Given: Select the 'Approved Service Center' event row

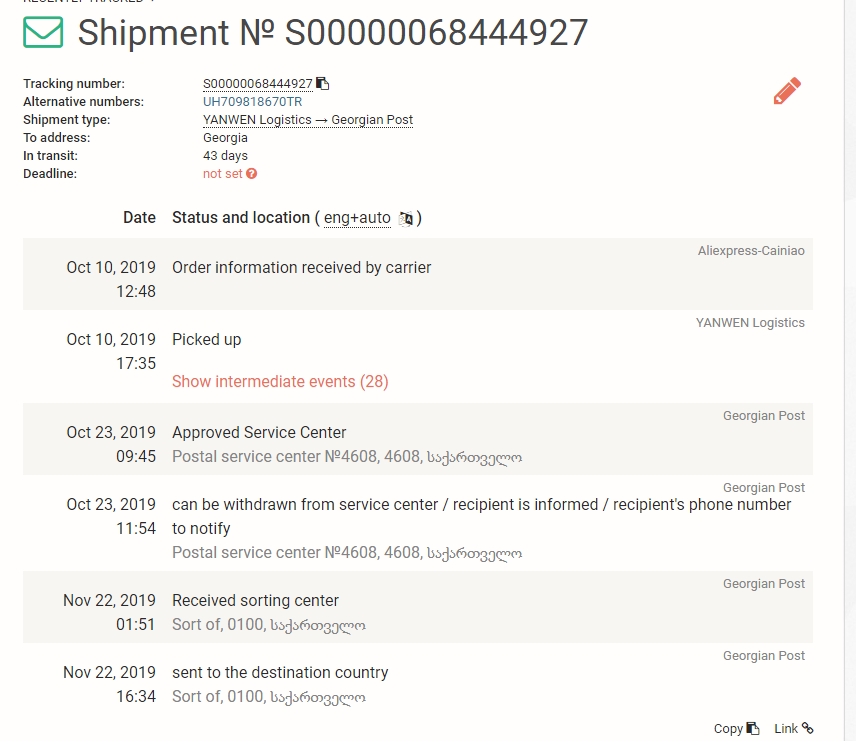Looking at the screenshot, I should pyautogui.click(x=259, y=433).
